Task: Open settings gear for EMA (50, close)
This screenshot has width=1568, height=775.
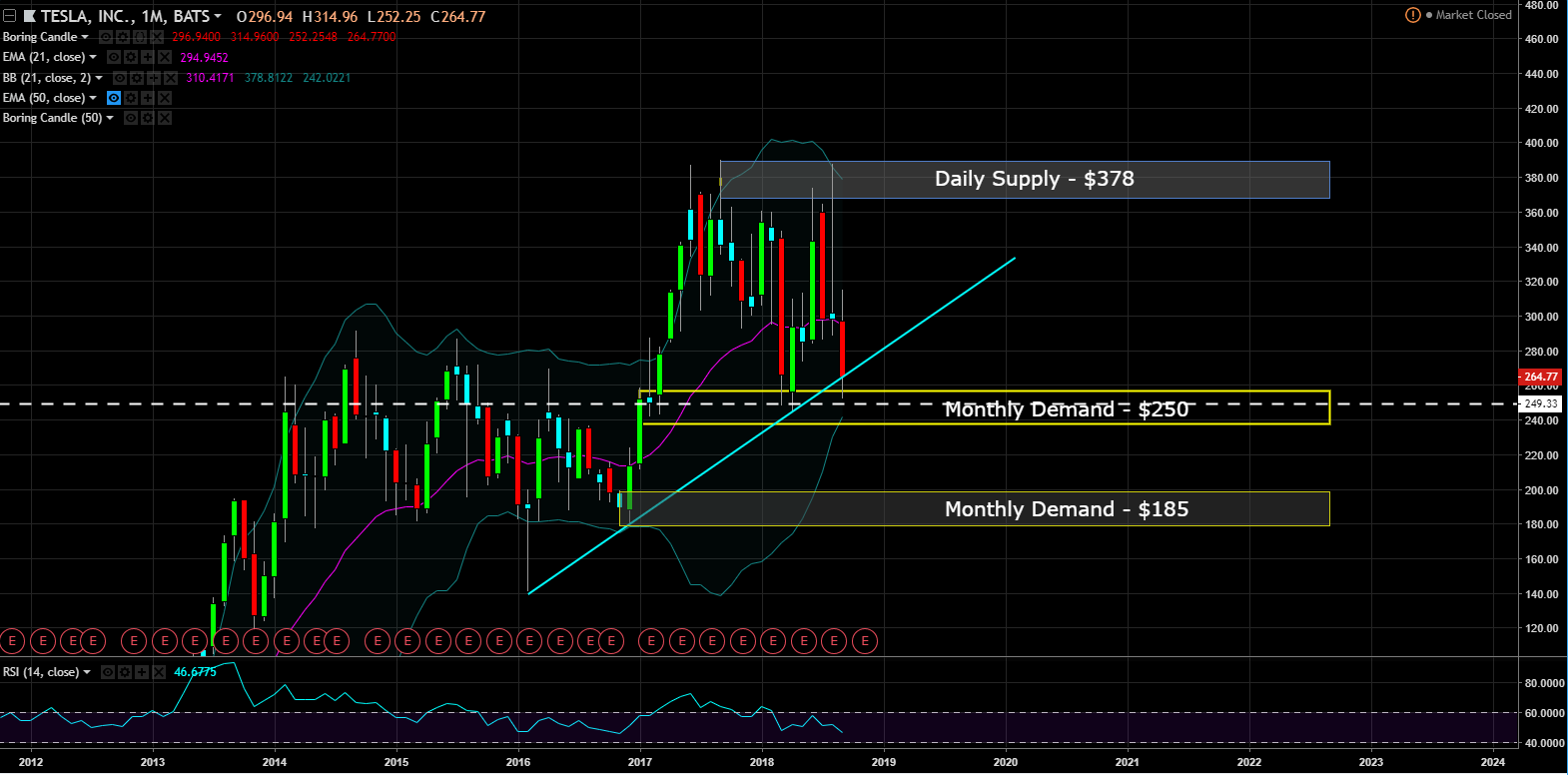Action: [x=131, y=98]
